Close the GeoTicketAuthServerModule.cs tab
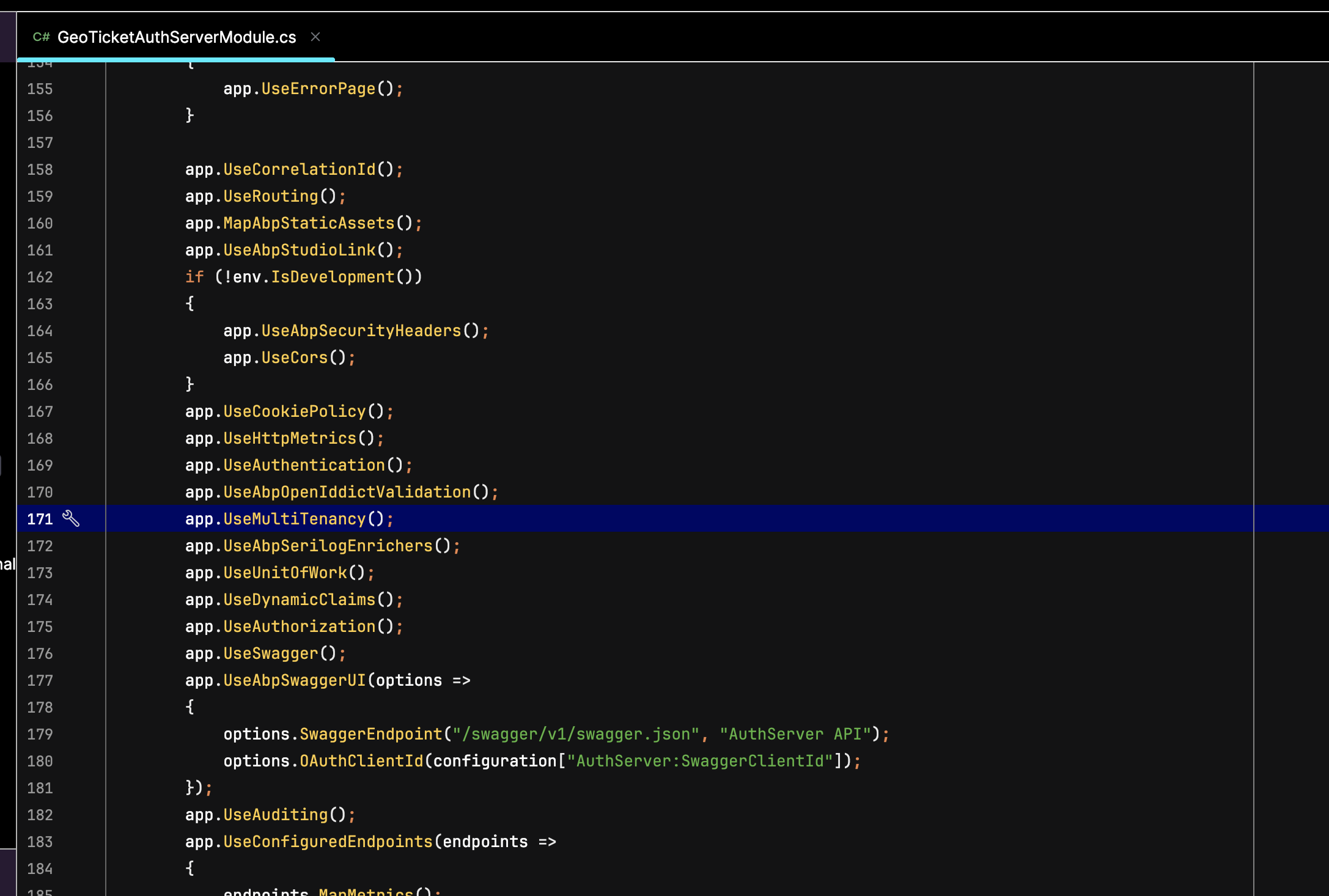 click(x=315, y=37)
